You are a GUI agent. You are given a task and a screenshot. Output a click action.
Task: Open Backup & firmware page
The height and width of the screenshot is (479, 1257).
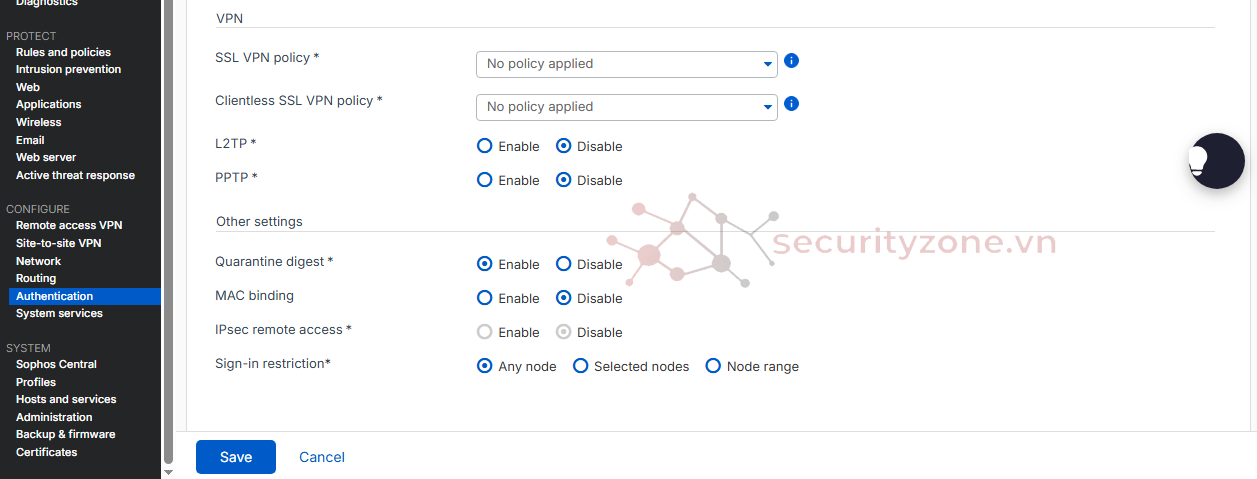point(65,434)
